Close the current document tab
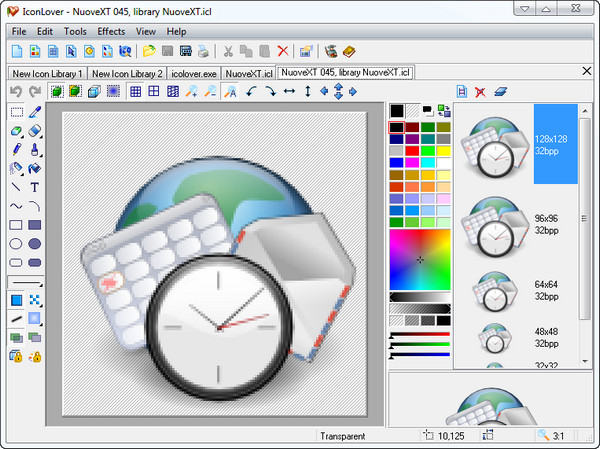600x449 pixels. tap(585, 72)
